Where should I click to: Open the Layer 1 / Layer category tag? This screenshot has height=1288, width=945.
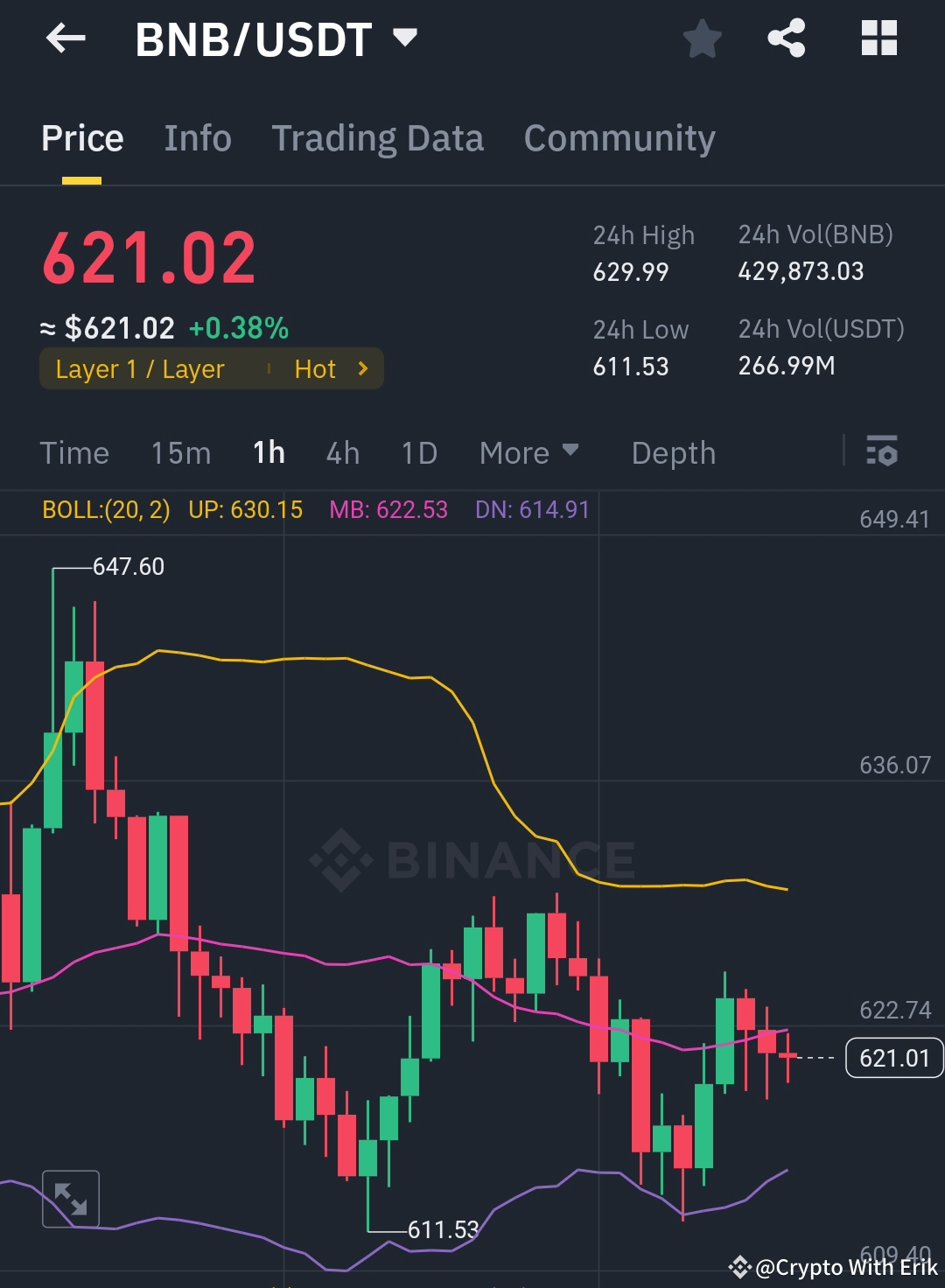click(x=140, y=368)
